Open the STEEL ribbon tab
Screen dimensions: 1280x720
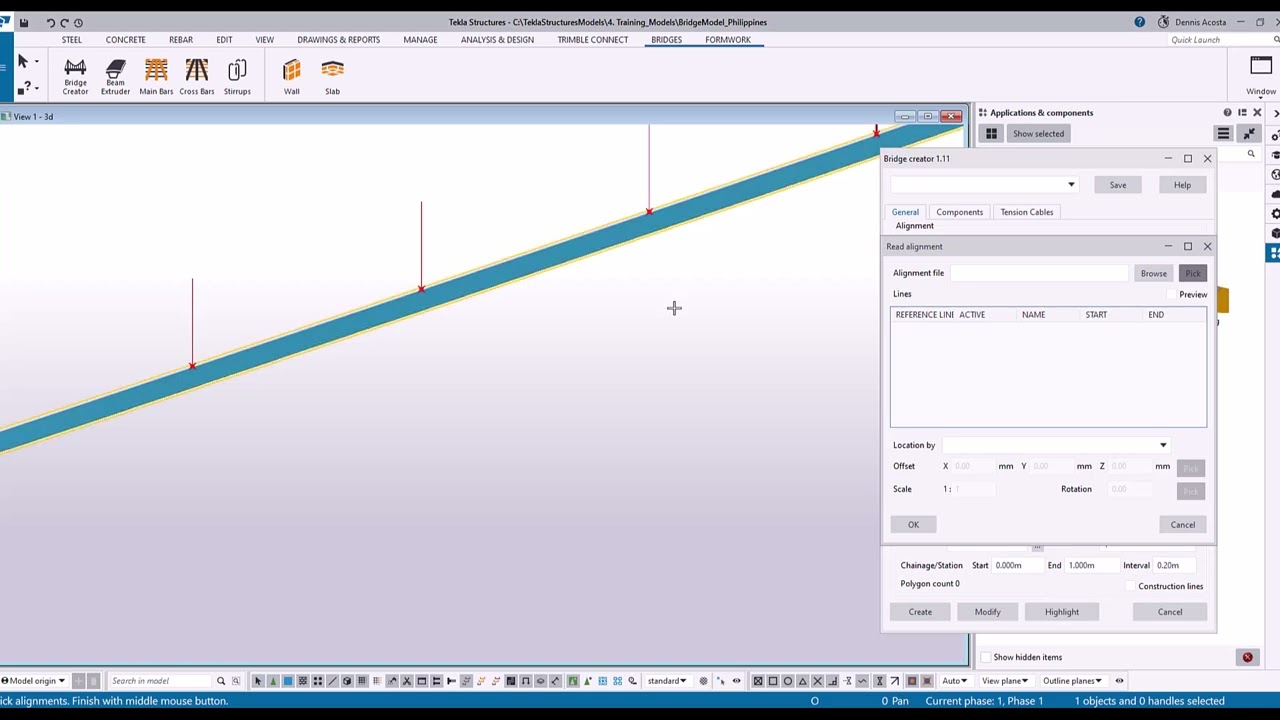pos(72,40)
